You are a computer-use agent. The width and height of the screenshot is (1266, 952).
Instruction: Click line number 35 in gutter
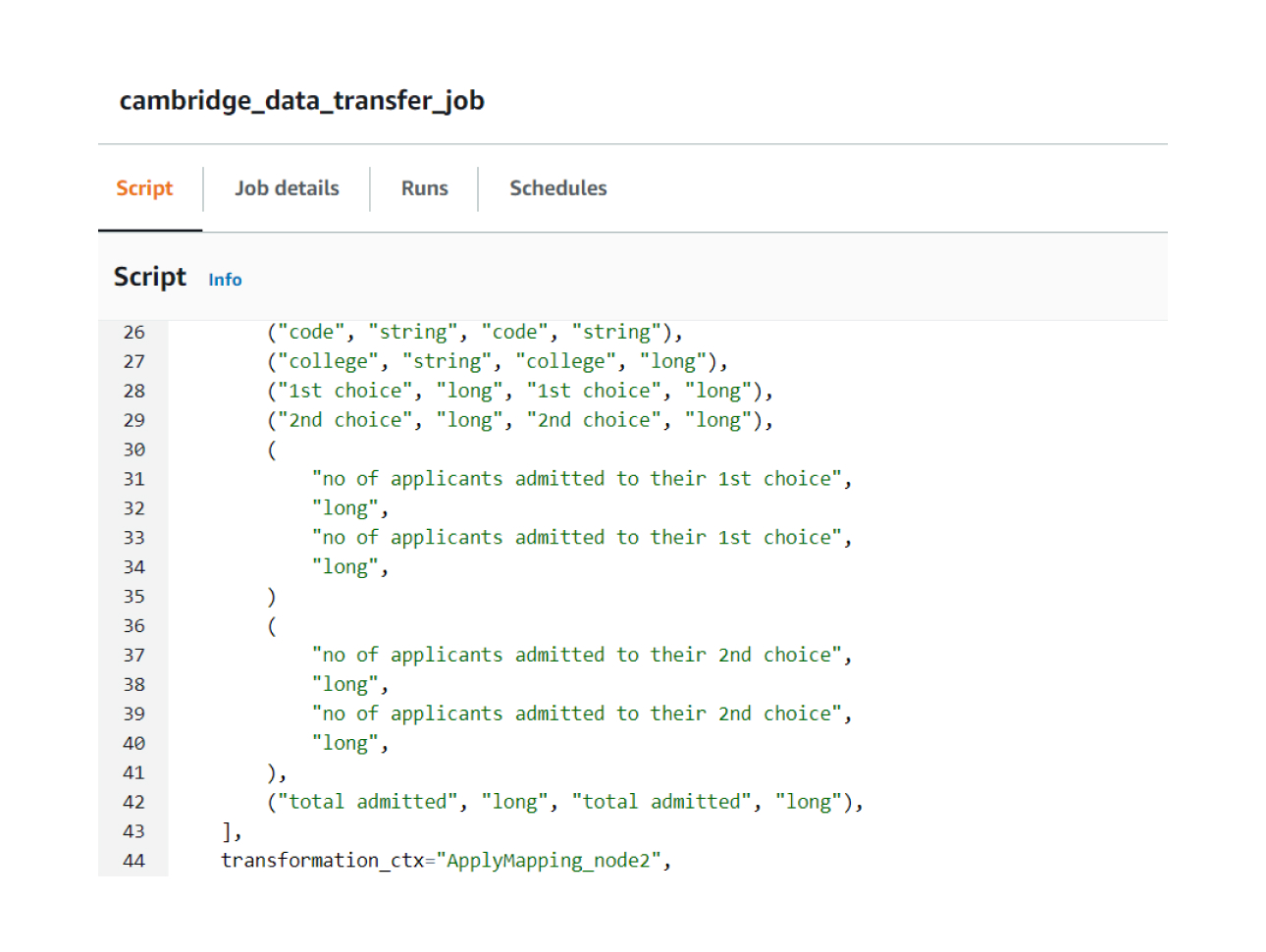133,598
